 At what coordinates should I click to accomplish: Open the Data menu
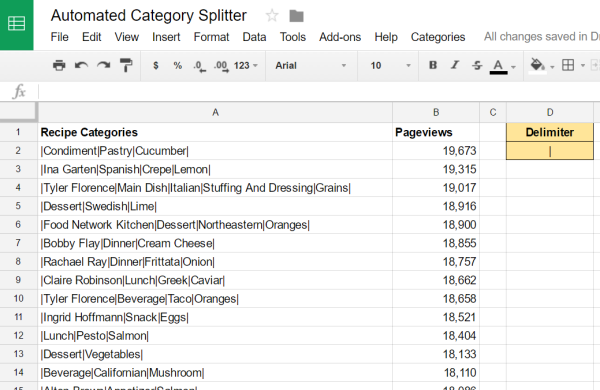coord(254,37)
